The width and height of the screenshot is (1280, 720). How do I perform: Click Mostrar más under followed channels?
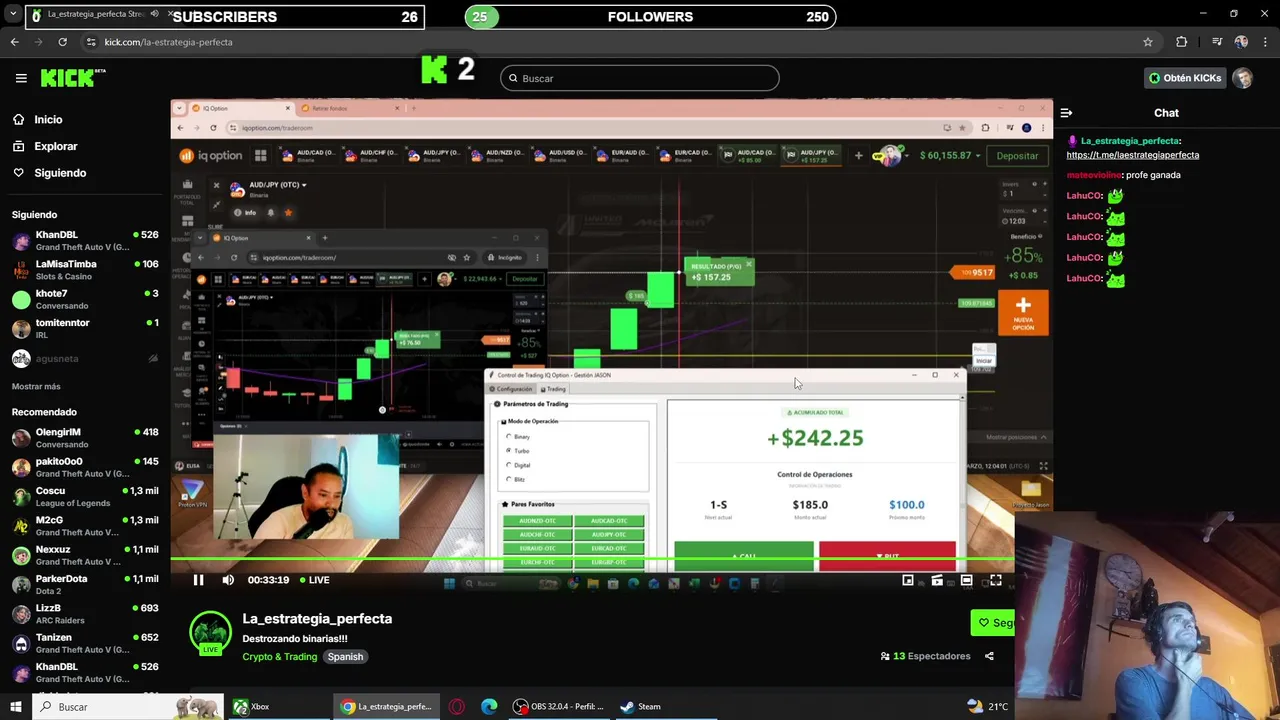pos(36,386)
